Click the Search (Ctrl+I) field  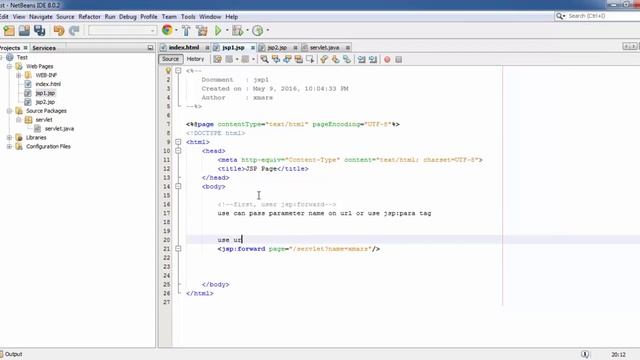pos(598,16)
